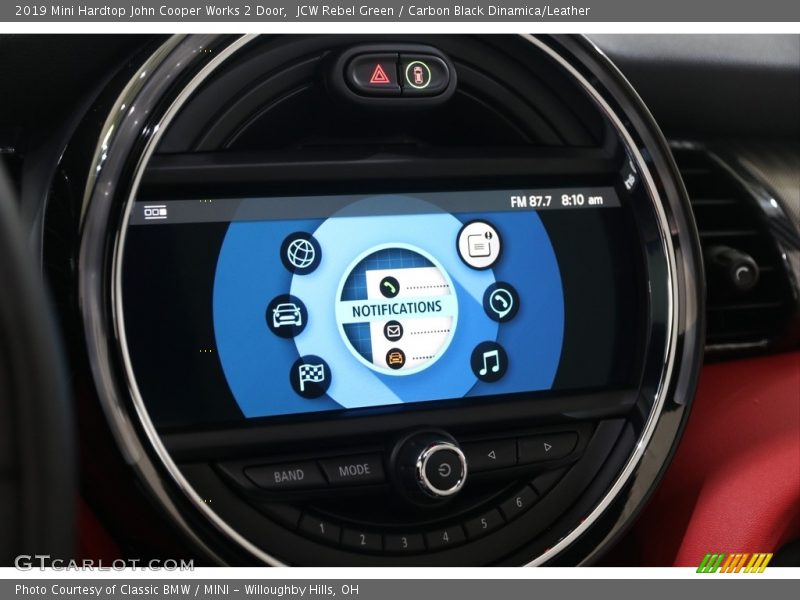Open the globe MINI Connected icon
Image resolution: width=800 pixels, height=600 pixels.
click(x=301, y=253)
